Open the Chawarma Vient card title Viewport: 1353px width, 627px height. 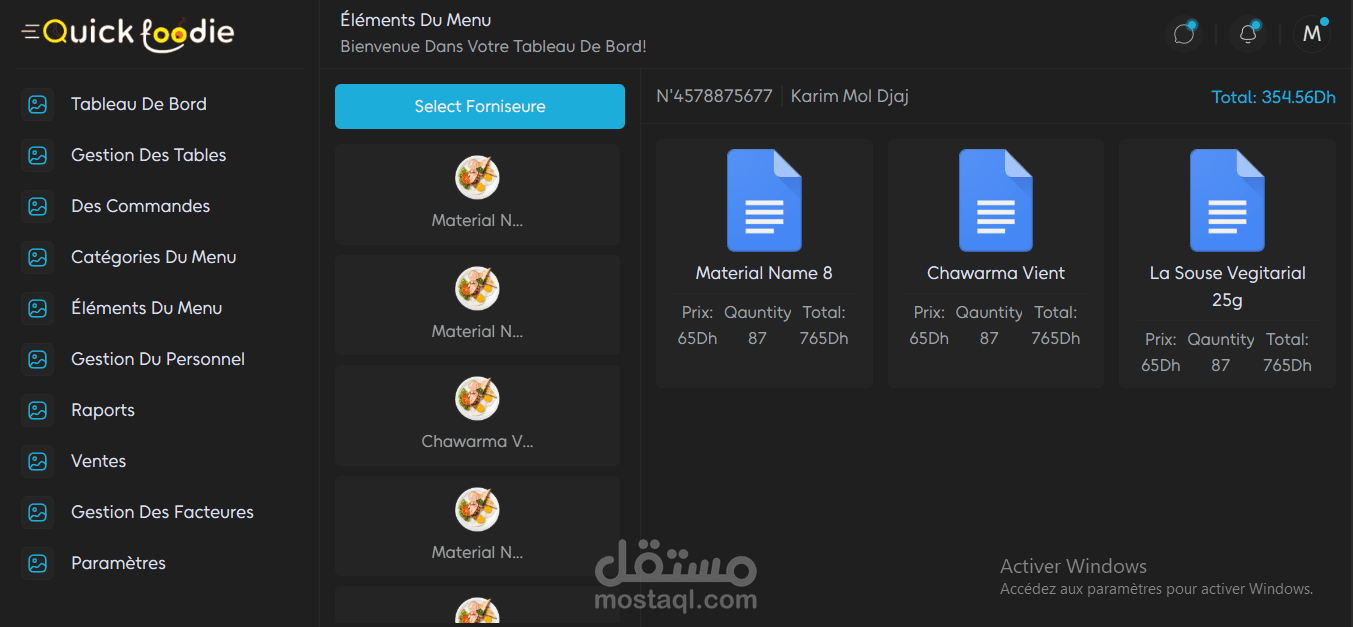click(x=996, y=273)
